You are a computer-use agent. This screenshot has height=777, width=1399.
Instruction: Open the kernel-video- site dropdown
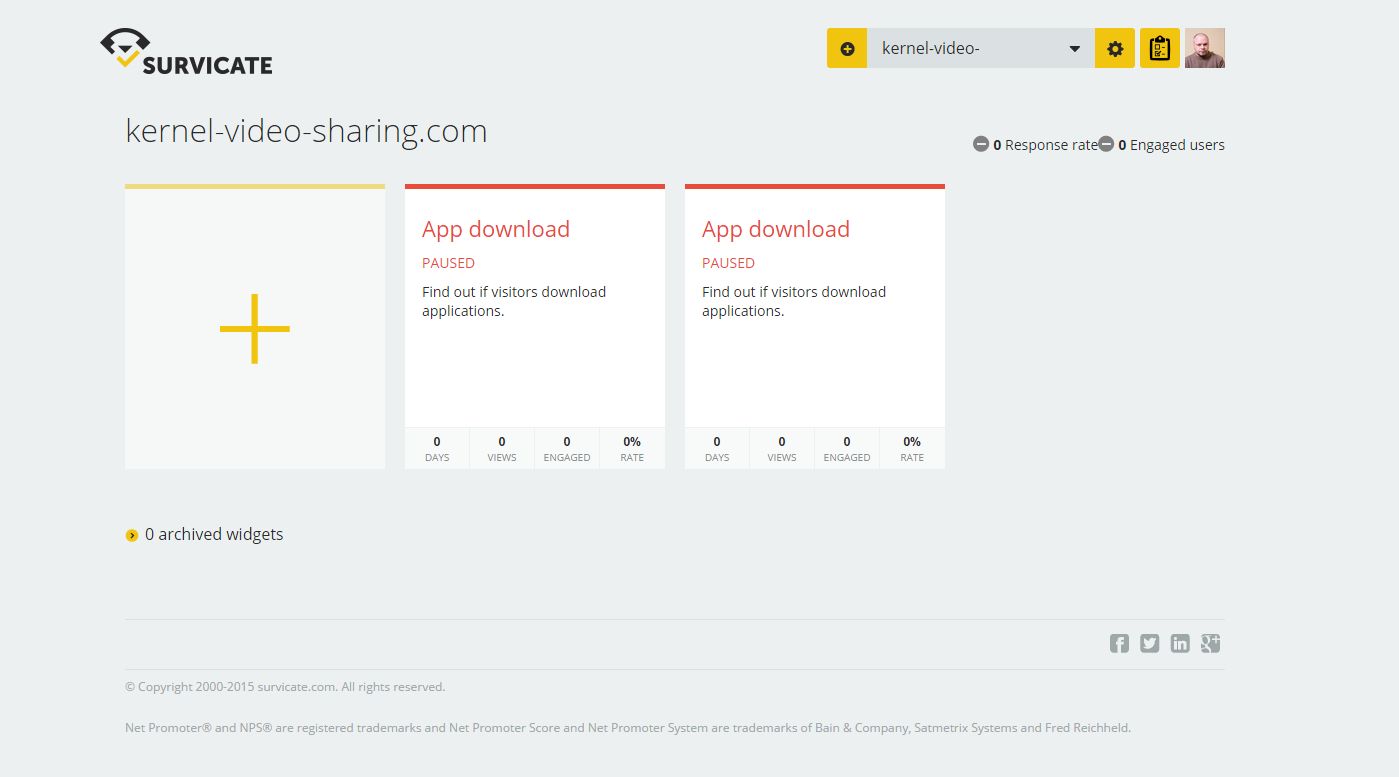[980, 48]
